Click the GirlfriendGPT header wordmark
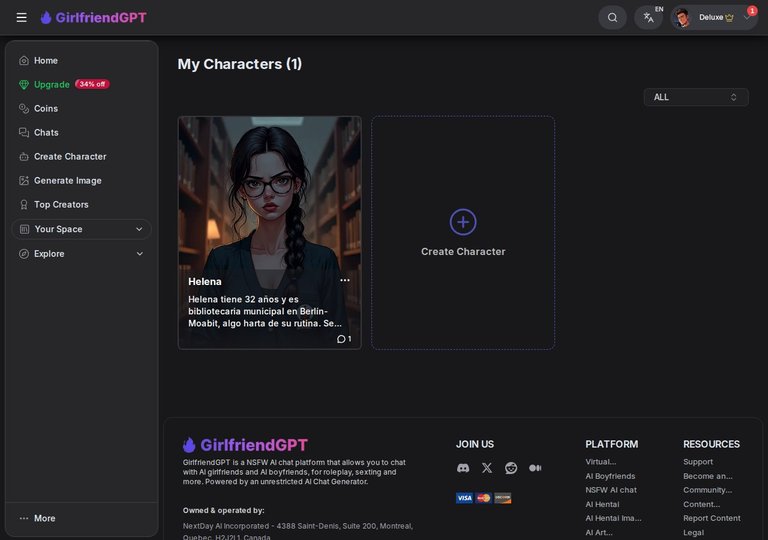The image size is (768, 540). click(101, 18)
